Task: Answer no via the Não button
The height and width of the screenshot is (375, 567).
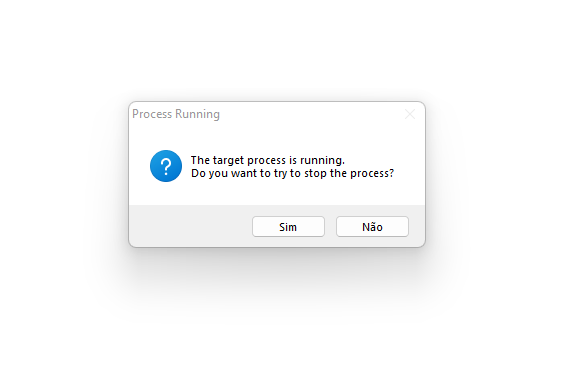Action: click(x=372, y=227)
